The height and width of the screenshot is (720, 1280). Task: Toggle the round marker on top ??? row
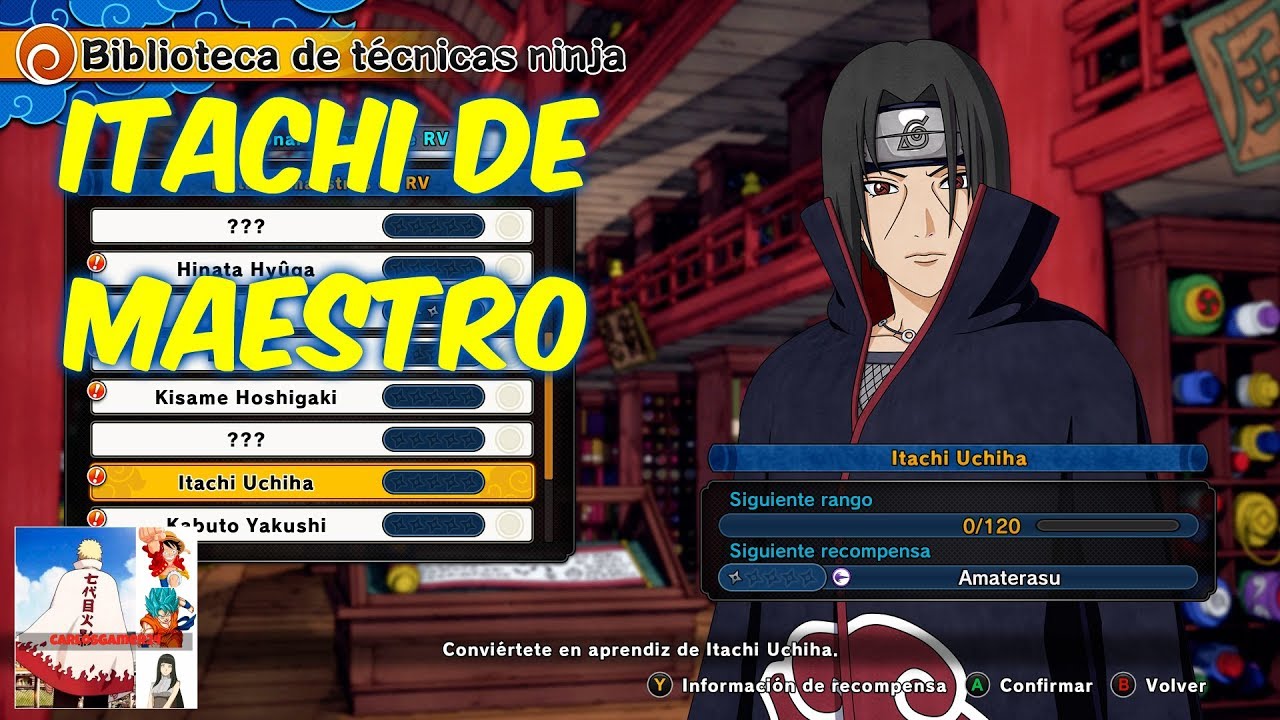pos(510,226)
